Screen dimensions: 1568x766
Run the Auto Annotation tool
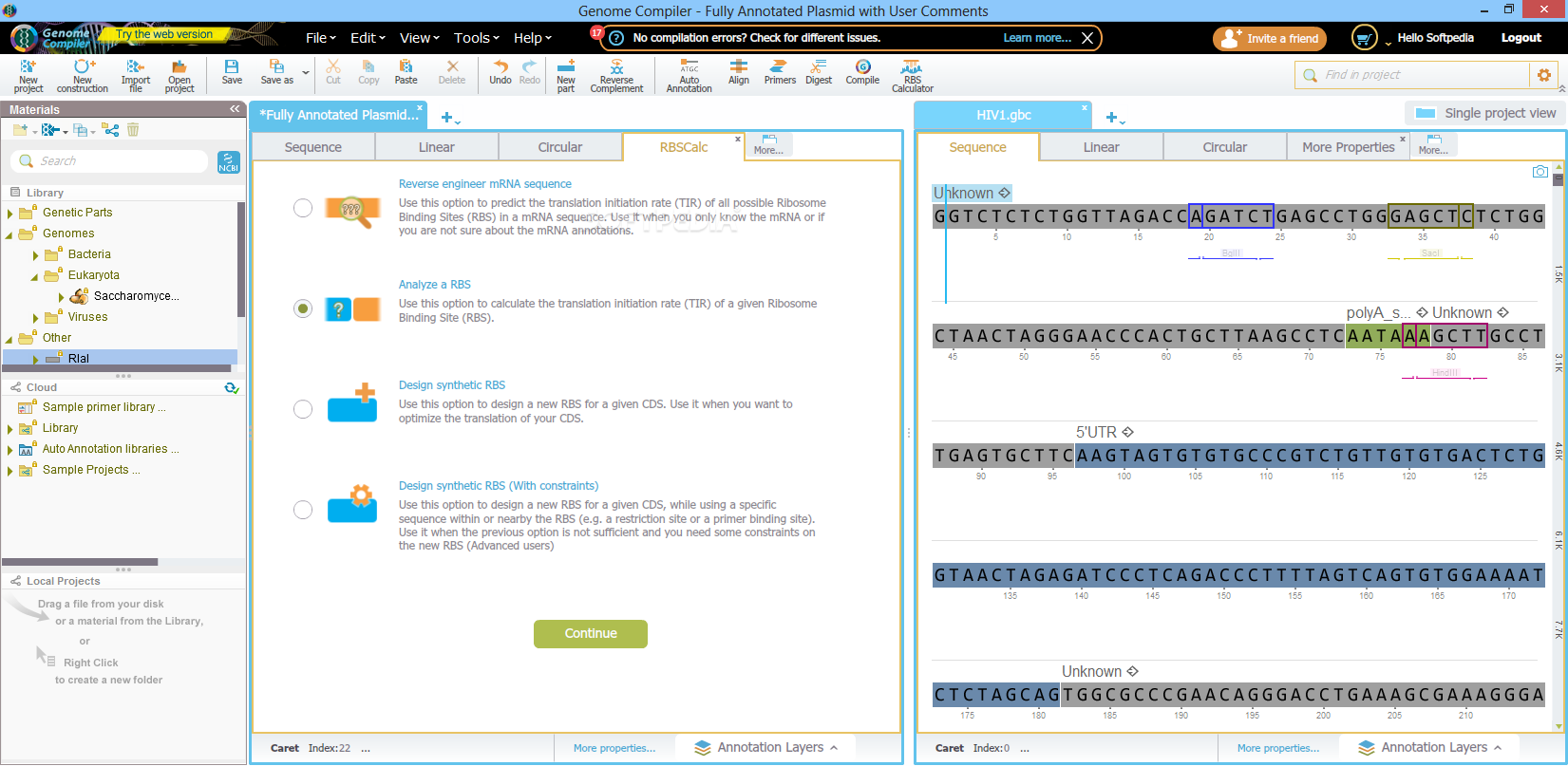coord(689,75)
